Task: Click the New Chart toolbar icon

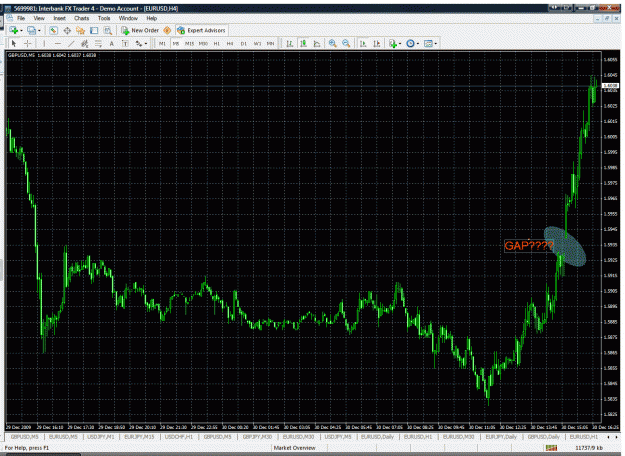Action: 13,30
